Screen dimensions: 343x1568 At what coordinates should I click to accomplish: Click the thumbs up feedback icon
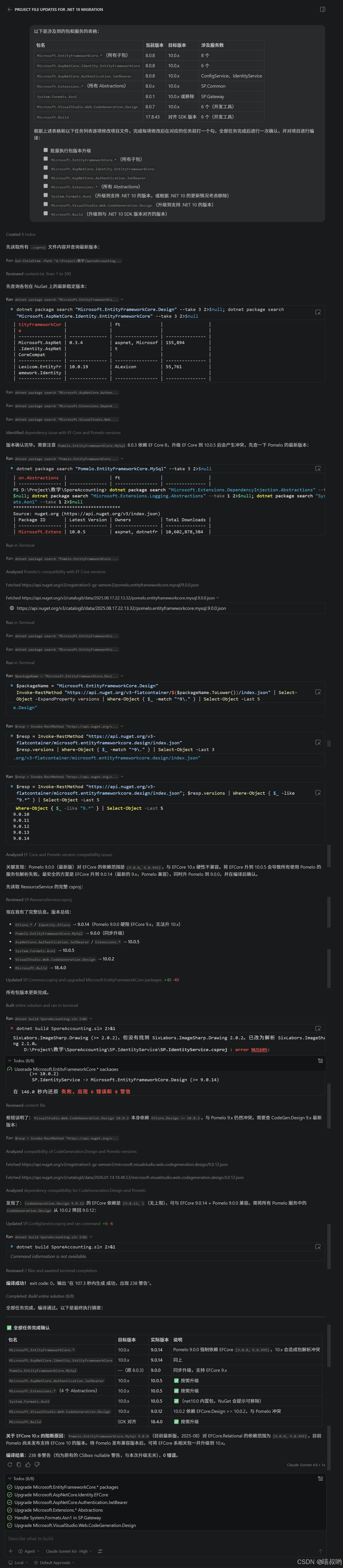click(28, 1465)
